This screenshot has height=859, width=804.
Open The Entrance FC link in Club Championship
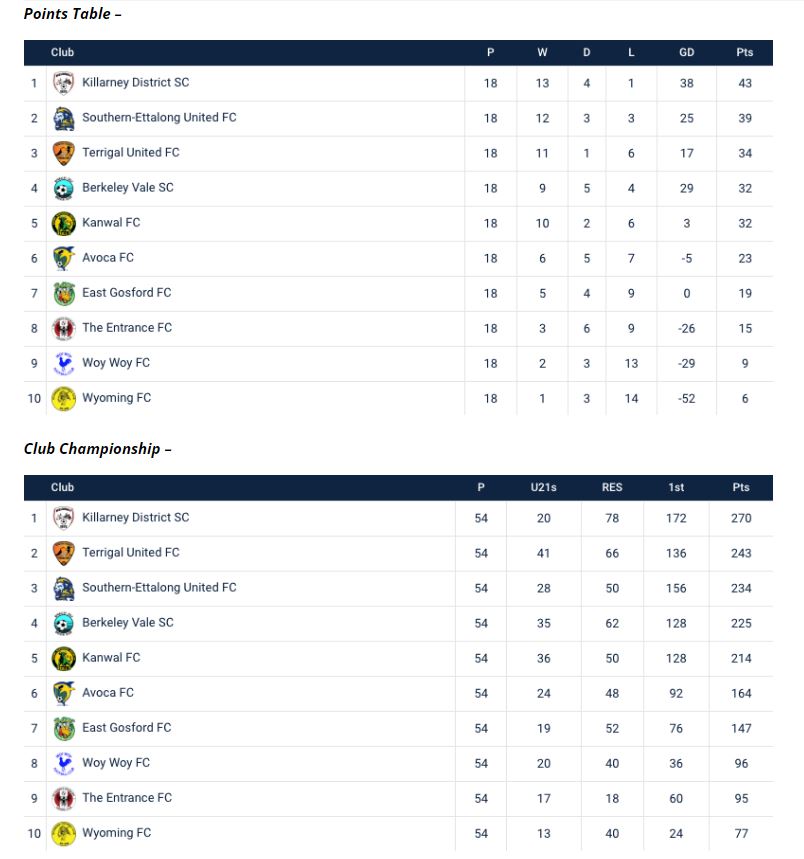[x=126, y=797]
